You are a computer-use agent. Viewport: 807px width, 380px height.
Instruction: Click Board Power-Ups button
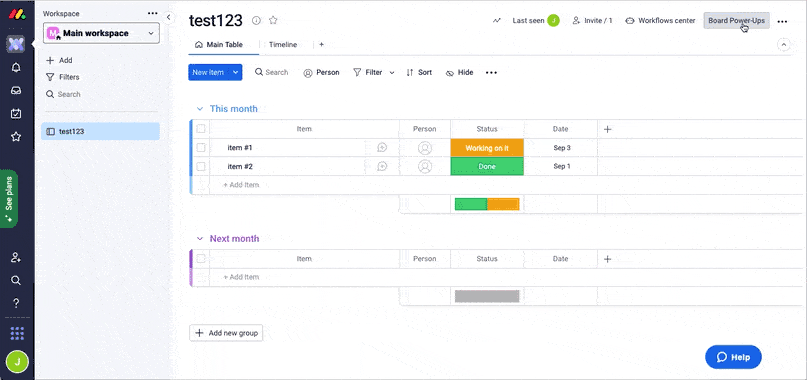click(x=736, y=21)
